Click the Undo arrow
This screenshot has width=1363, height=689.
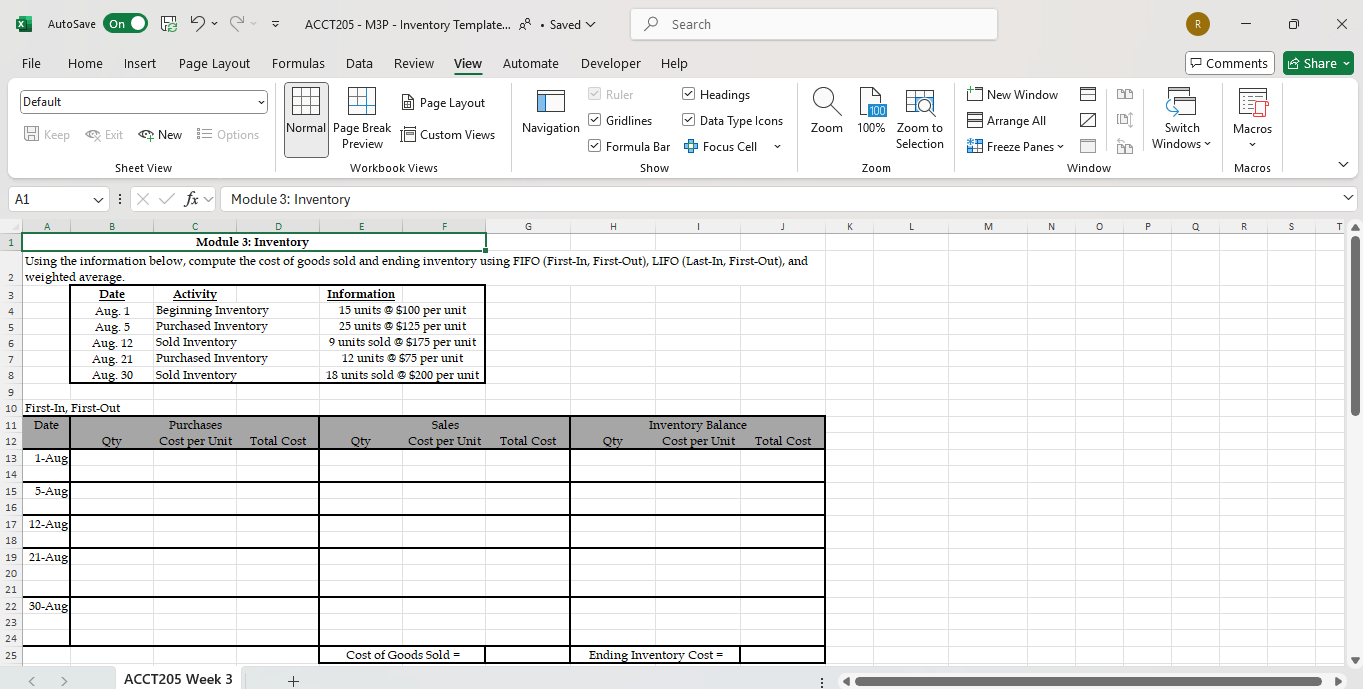[x=198, y=24]
